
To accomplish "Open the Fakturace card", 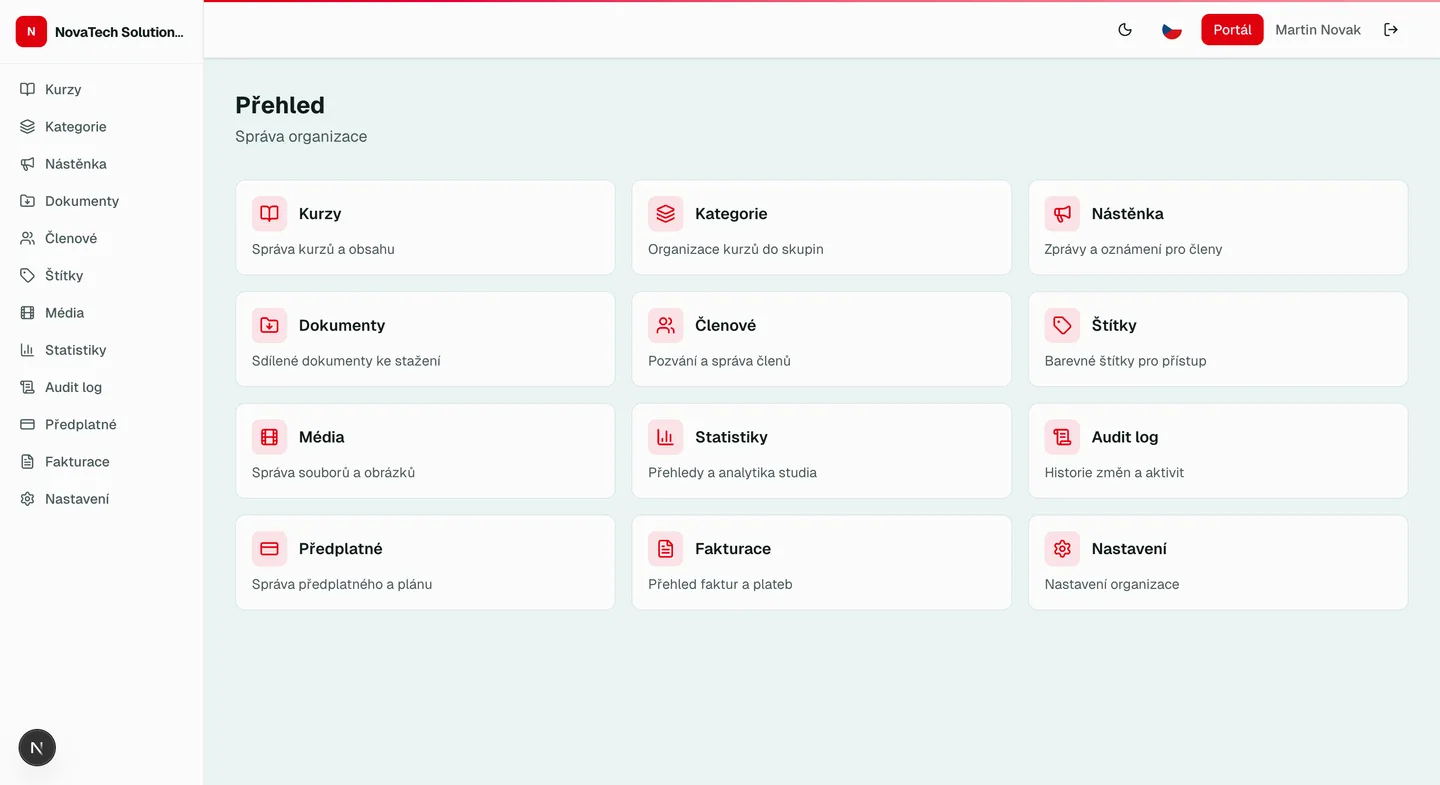I will [x=820, y=562].
